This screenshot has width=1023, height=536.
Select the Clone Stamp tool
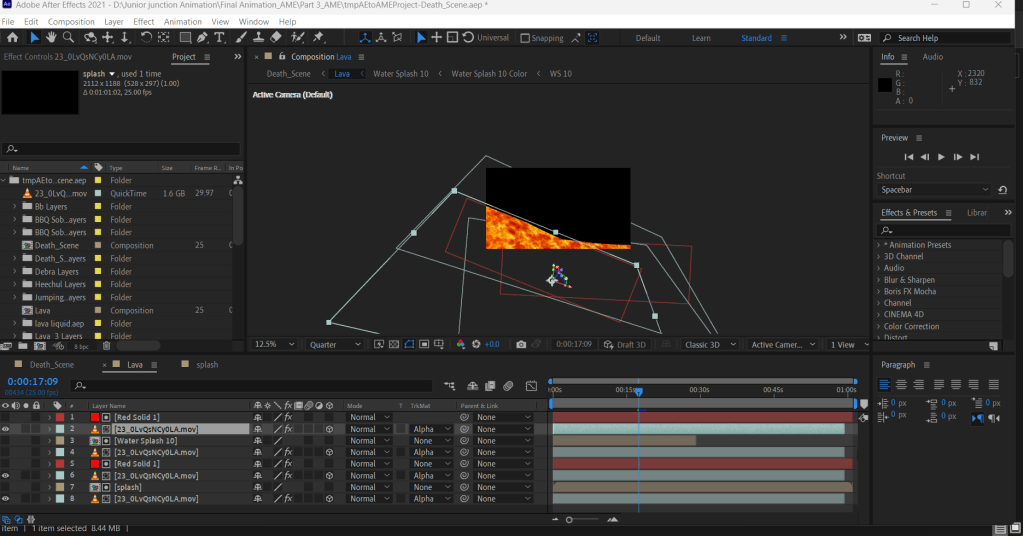click(258, 38)
